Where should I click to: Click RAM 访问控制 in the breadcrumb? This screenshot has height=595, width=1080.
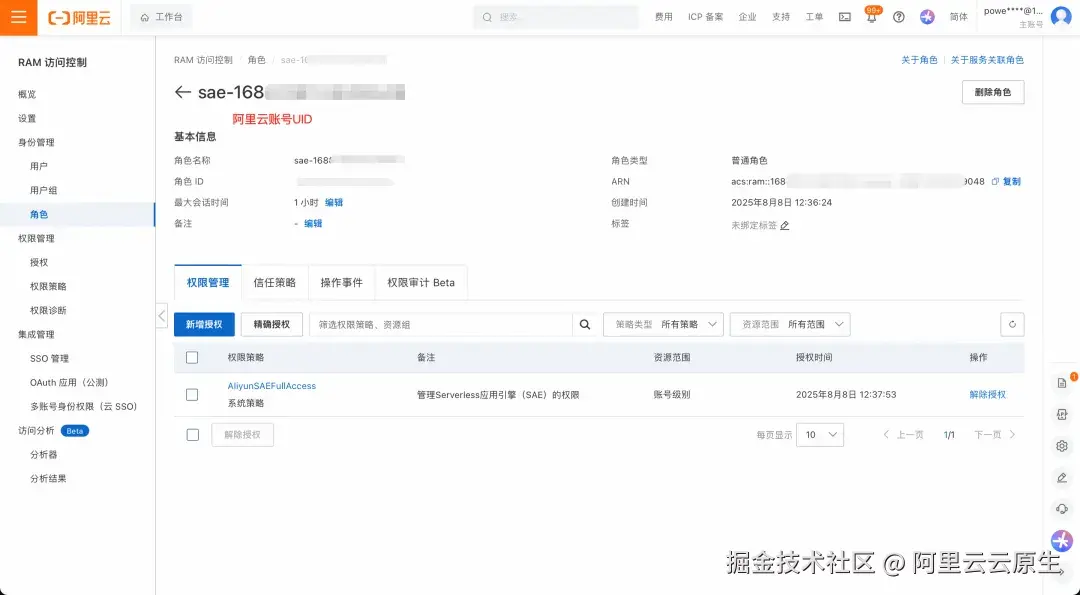coord(203,60)
